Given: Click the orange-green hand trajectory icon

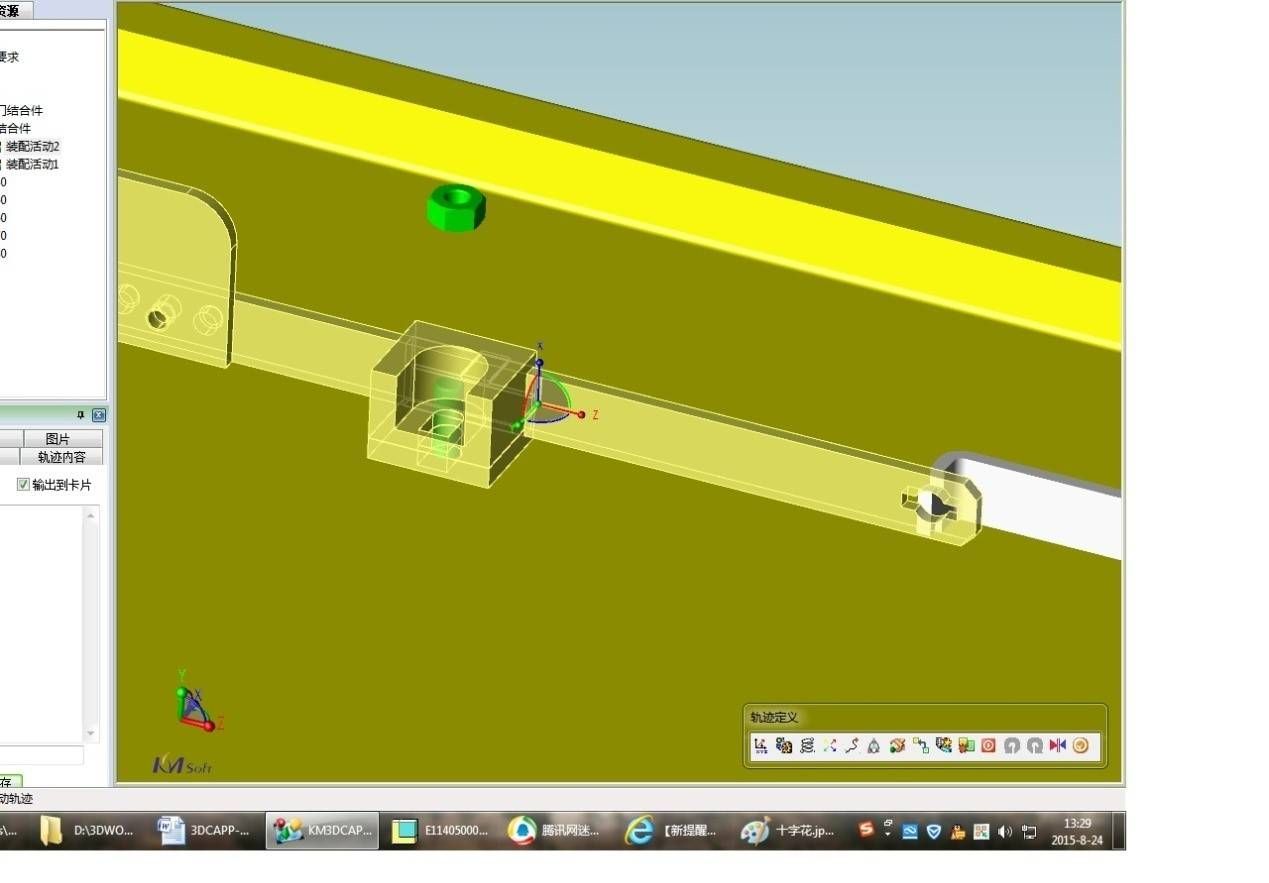Looking at the screenshot, I should tap(897, 745).
